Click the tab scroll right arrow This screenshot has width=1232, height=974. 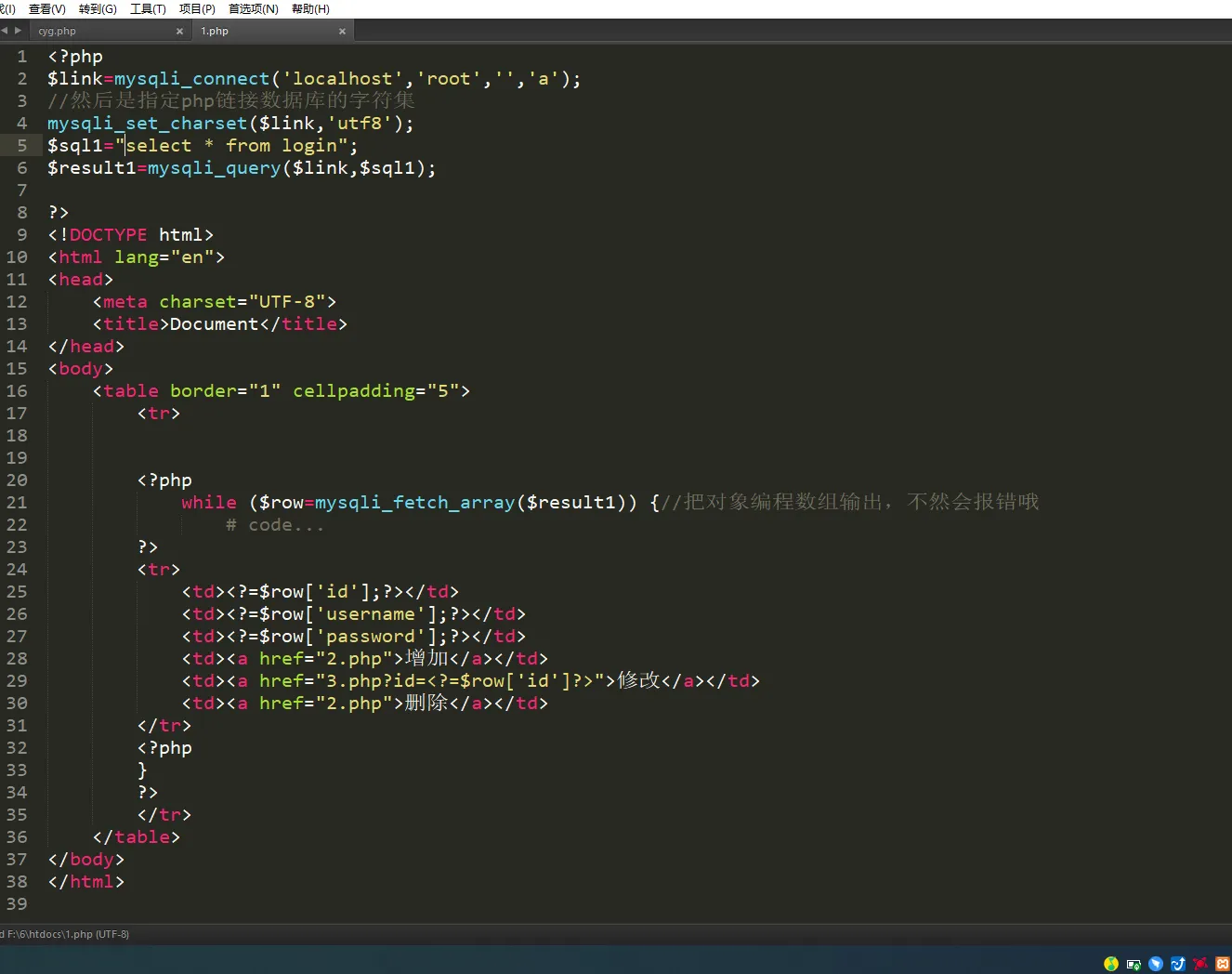[x=18, y=31]
